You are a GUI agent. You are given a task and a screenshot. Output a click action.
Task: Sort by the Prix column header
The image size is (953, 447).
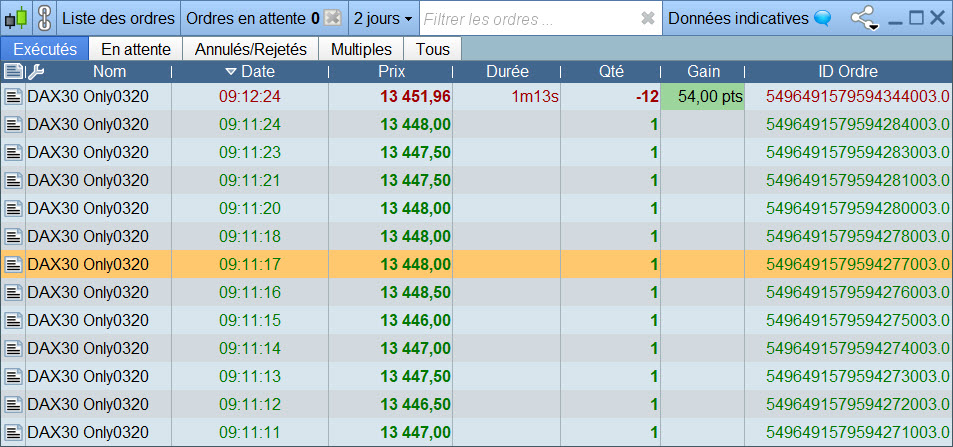tap(391, 72)
